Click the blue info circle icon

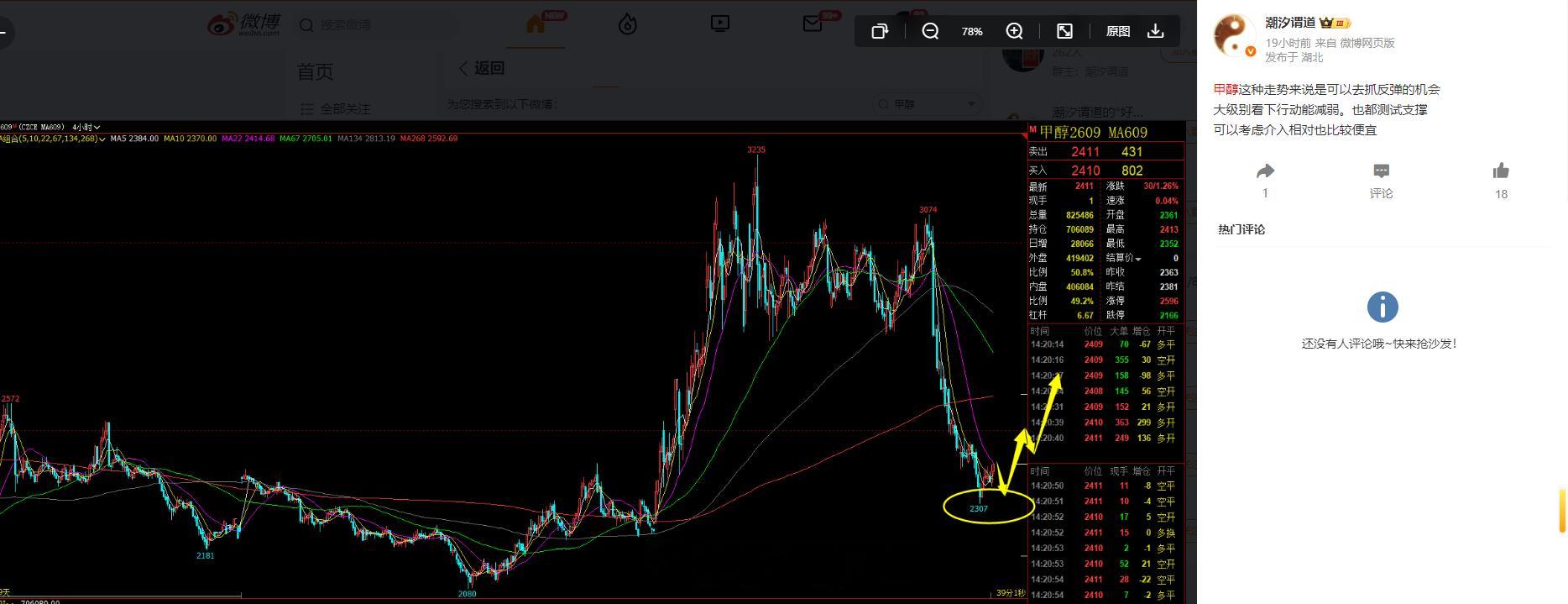1382,307
